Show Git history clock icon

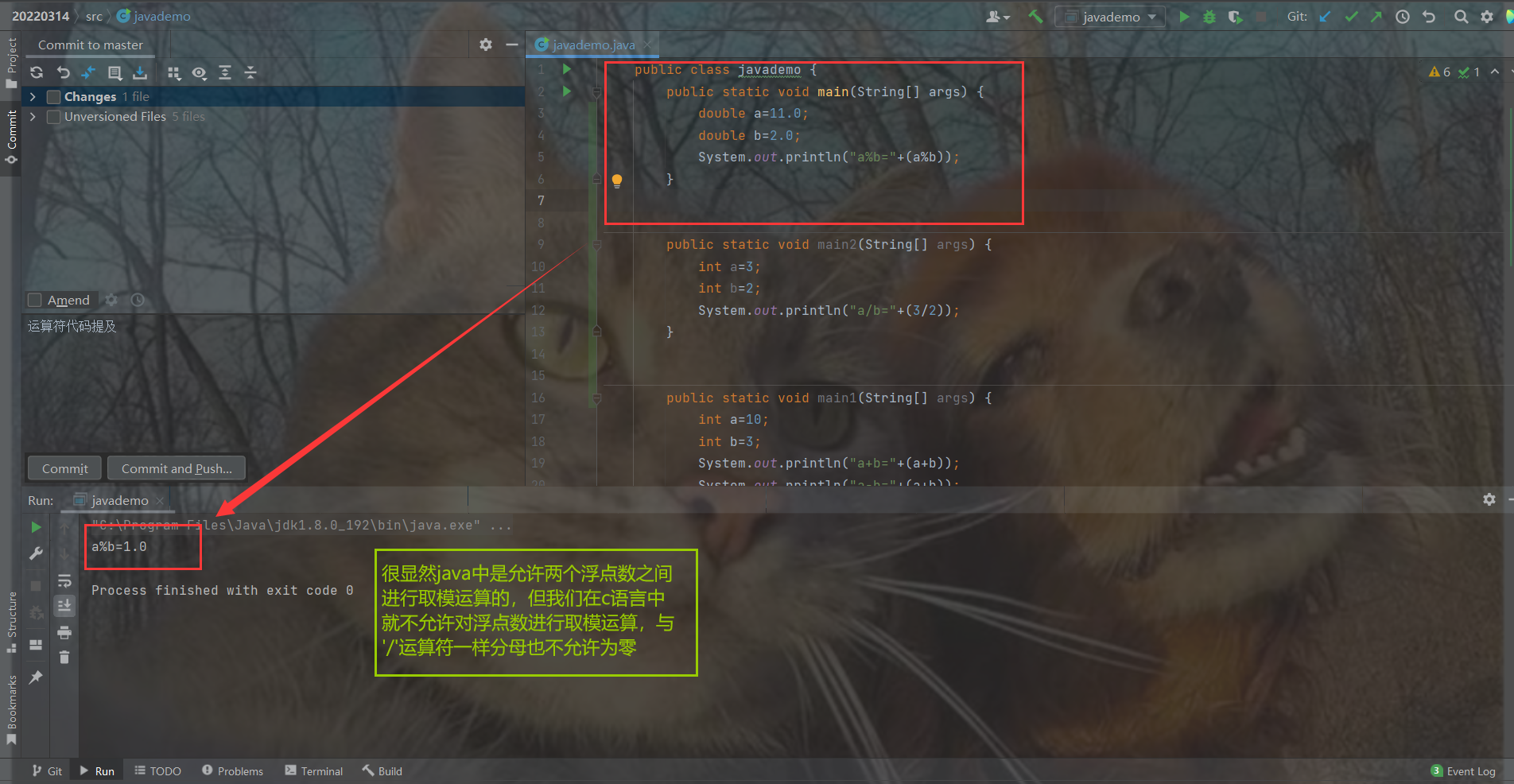pyautogui.click(x=1403, y=17)
